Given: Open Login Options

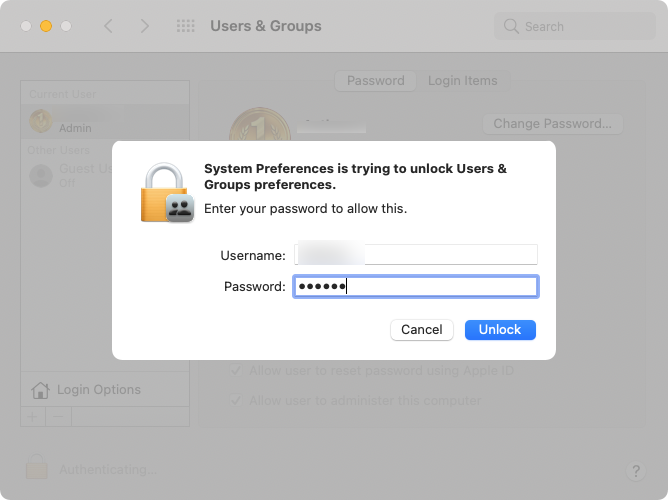Looking at the screenshot, I should coord(105,389).
